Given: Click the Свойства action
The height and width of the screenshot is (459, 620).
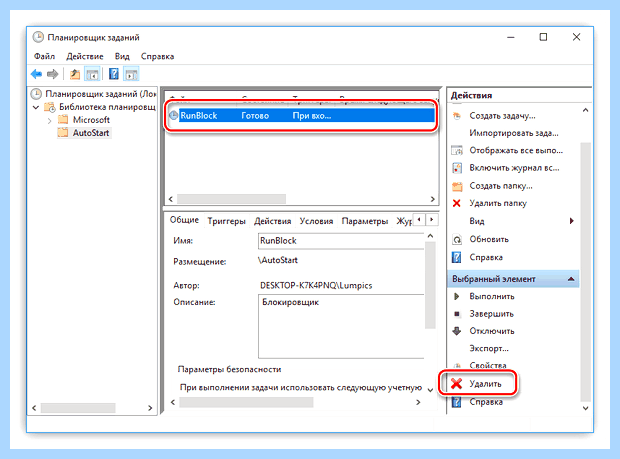Looking at the screenshot, I should pos(488,366).
